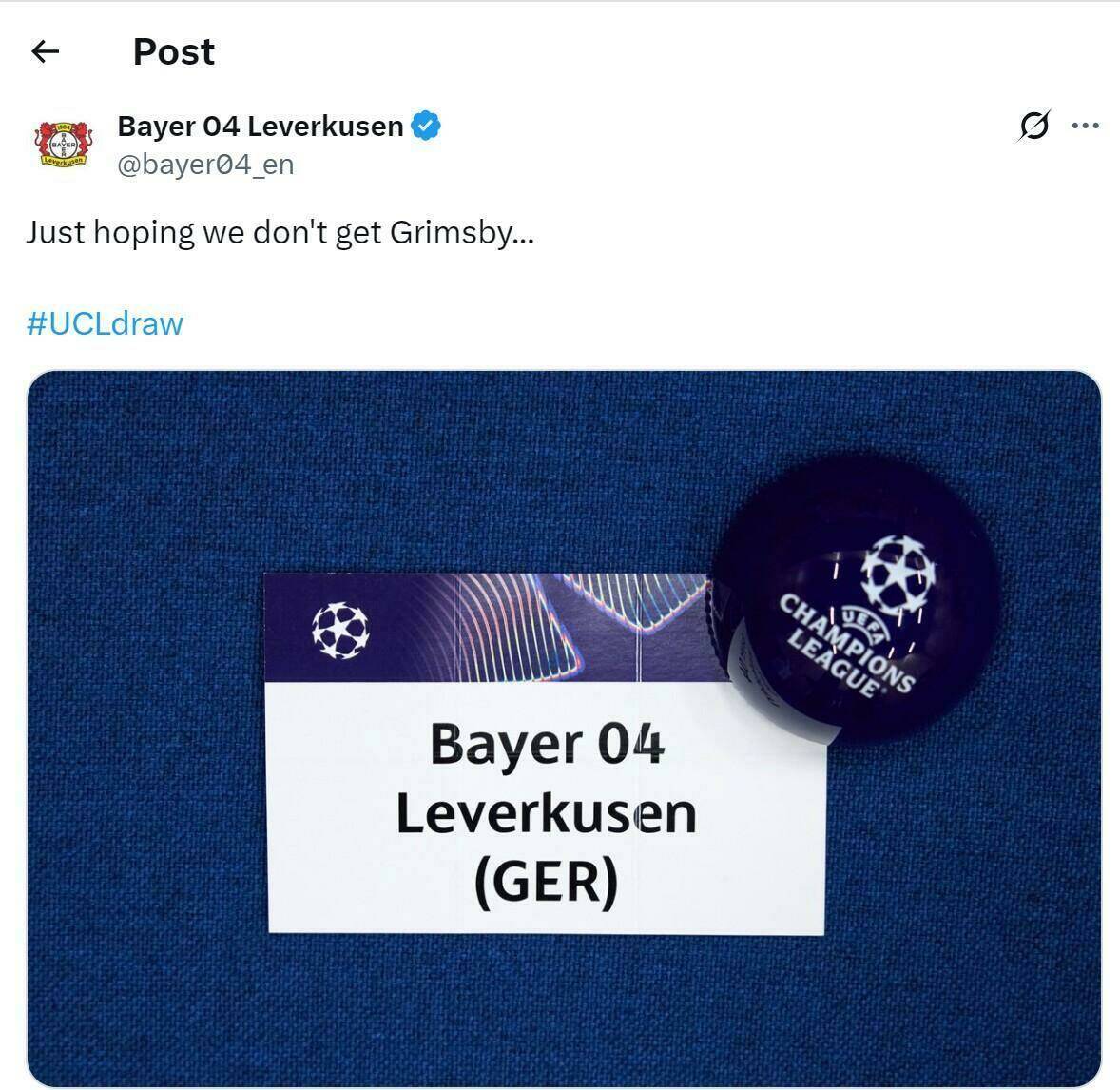Click the '(GER)' country code on card
This screenshot has height=1090, width=1120.
click(x=547, y=883)
